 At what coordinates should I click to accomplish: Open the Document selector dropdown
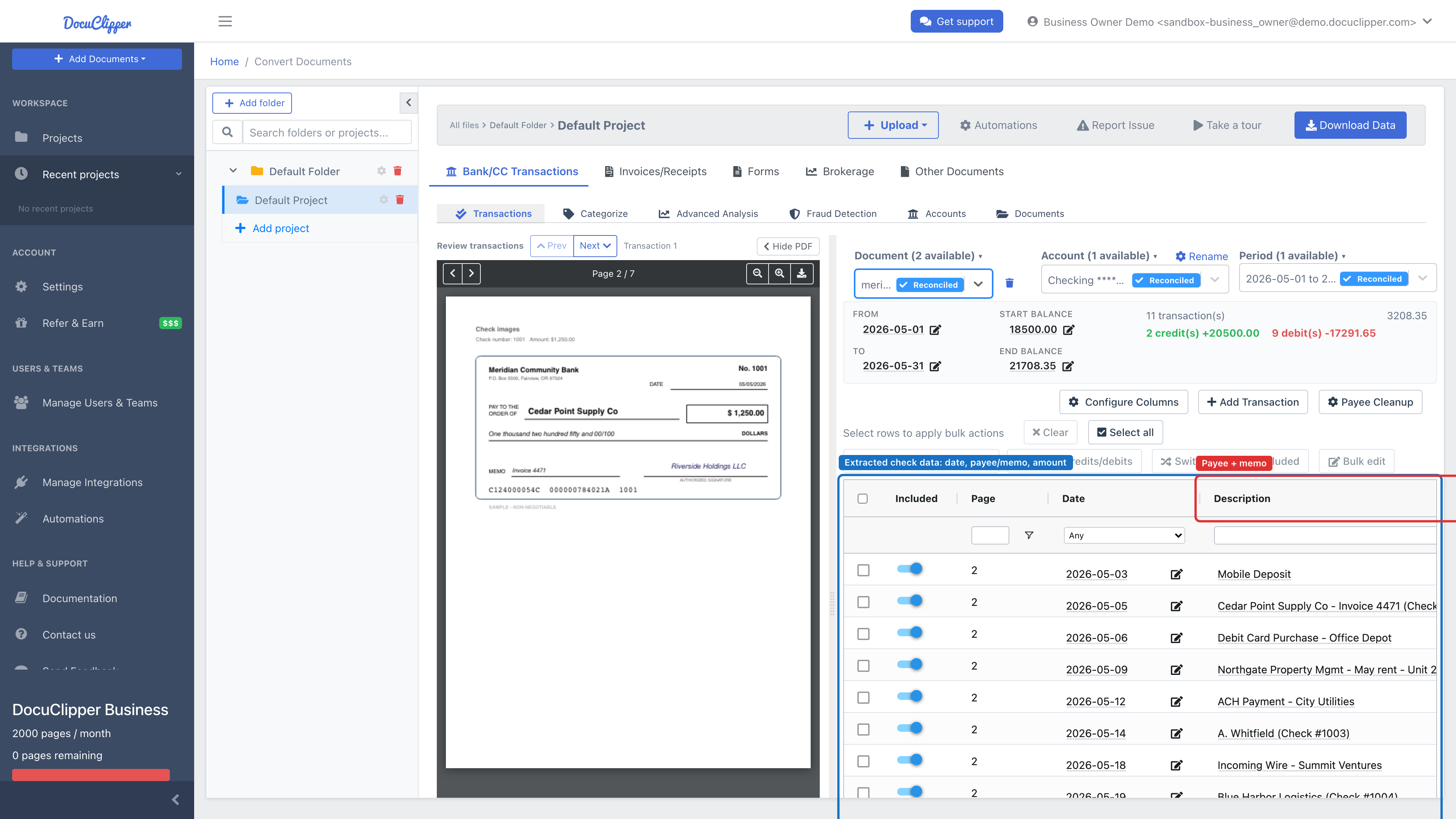(x=923, y=284)
